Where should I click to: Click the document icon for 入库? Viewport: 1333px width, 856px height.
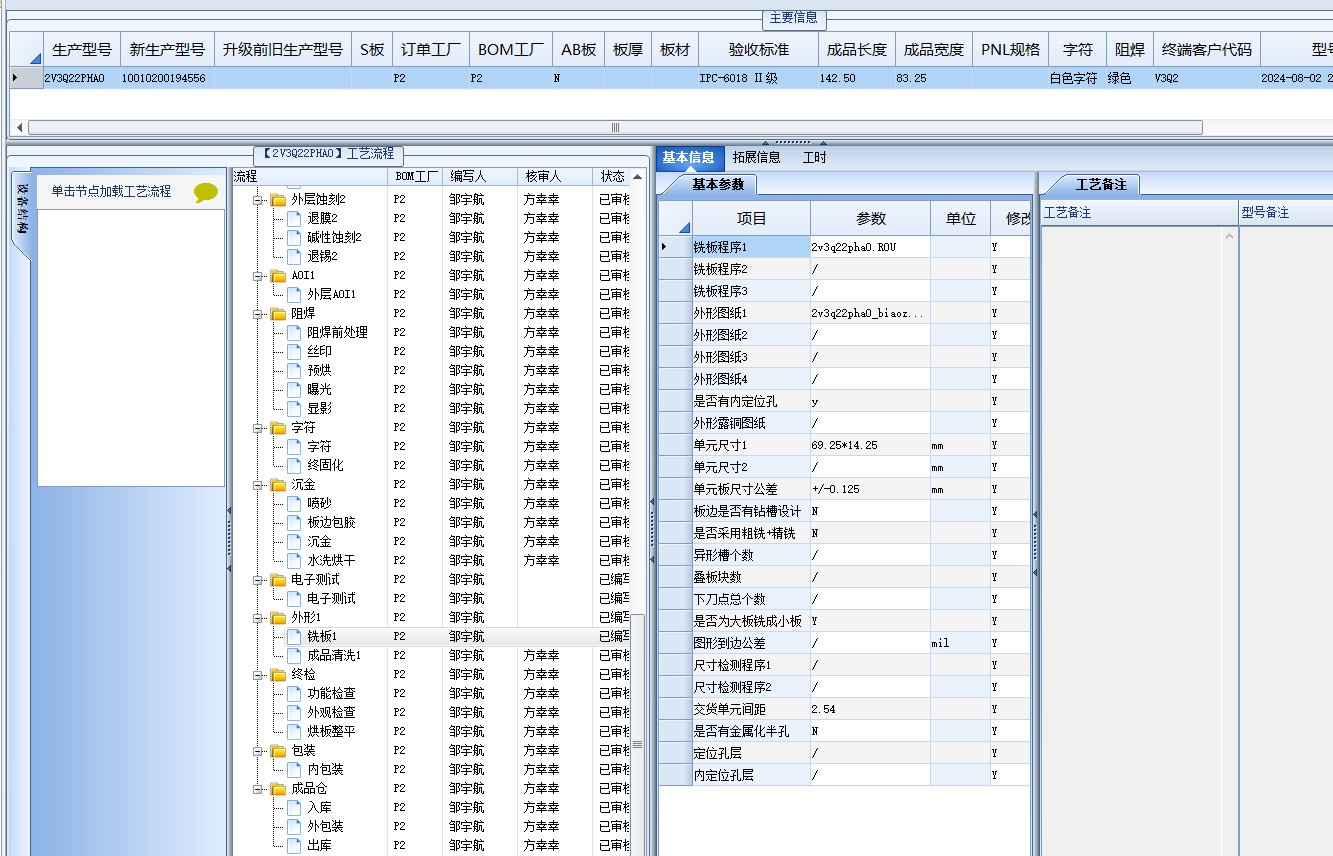294,808
